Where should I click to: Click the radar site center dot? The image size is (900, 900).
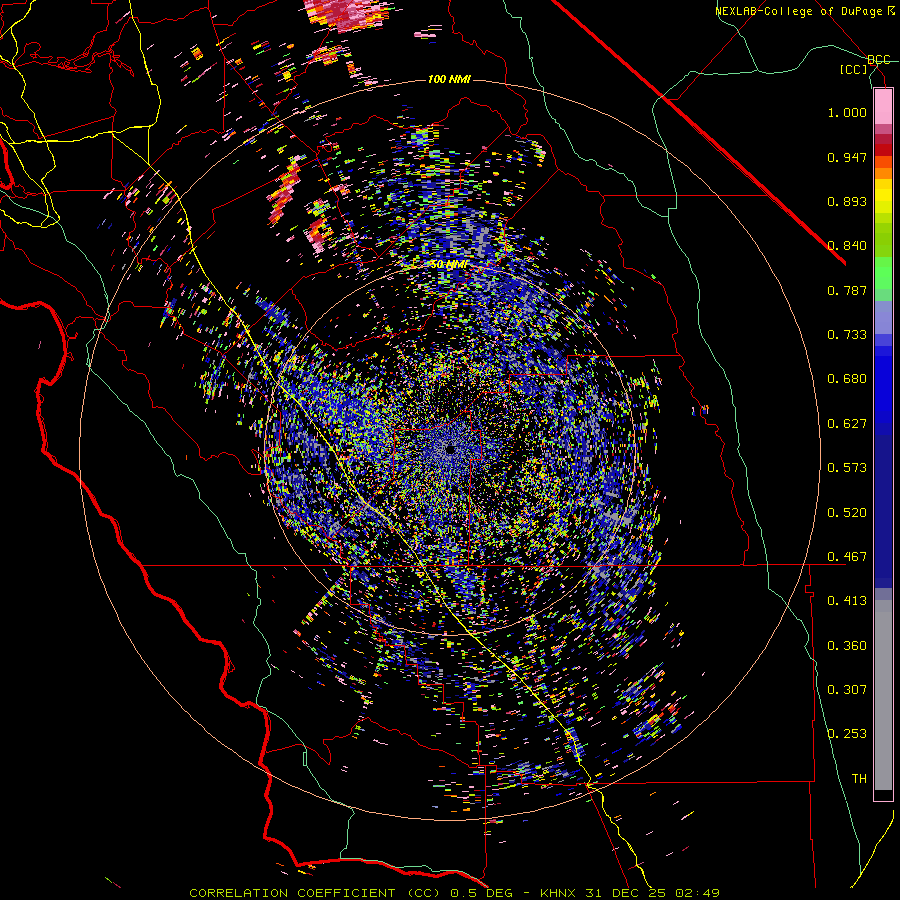450,449
